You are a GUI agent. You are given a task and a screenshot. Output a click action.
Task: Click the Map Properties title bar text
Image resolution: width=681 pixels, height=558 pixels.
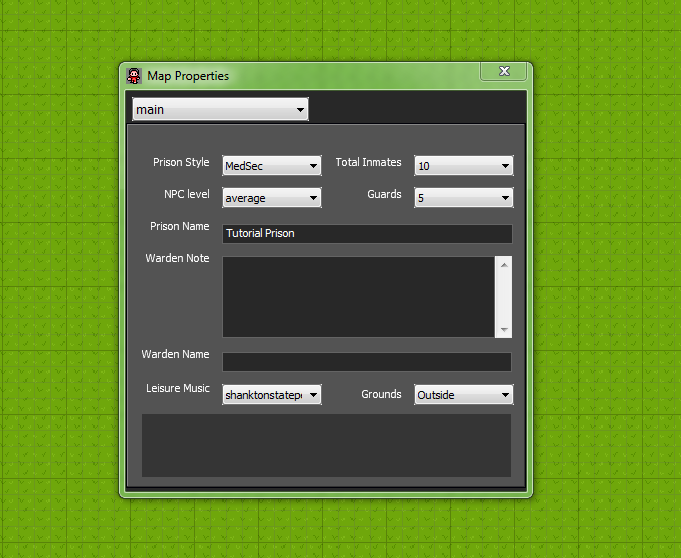pos(188,76)
